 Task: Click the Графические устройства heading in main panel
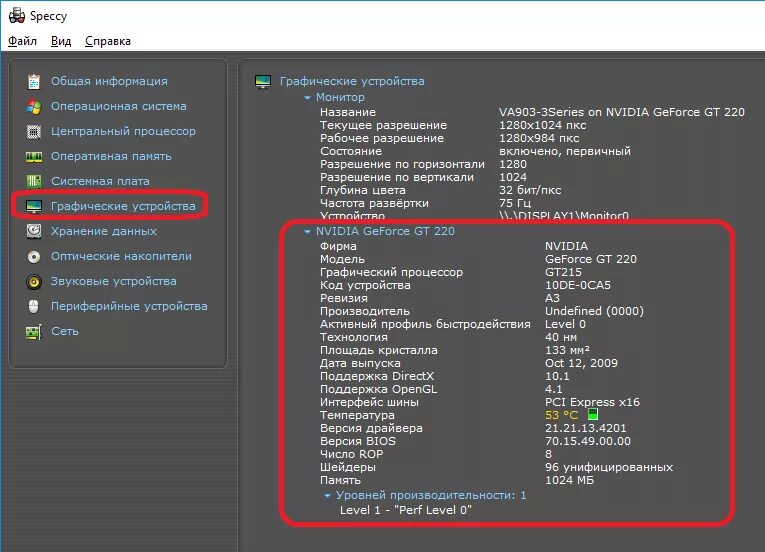(352, 81)
